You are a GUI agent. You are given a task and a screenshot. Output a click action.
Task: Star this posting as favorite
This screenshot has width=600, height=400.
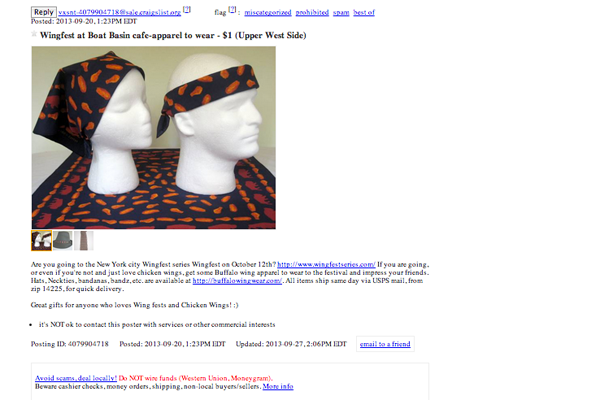coord(34,34)
